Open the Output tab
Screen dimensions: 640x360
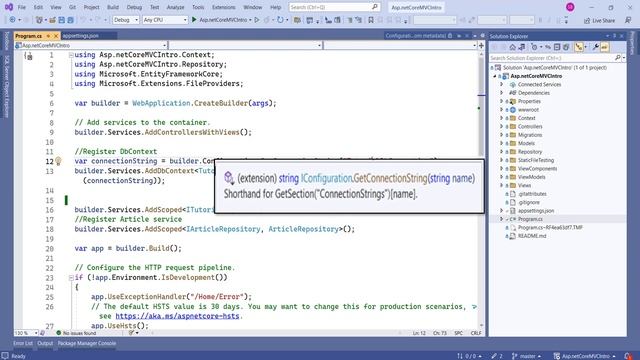(x=45, y=343)
